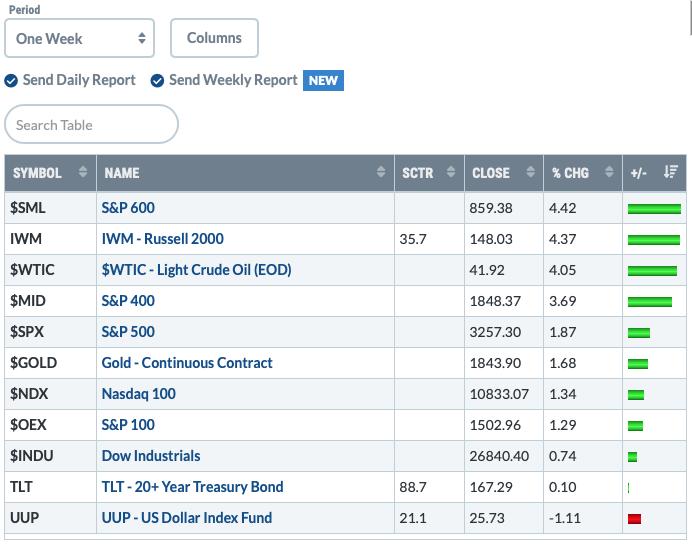Click the descending sort icon in +/- column

pyautogui.click(x=670, y=172)
